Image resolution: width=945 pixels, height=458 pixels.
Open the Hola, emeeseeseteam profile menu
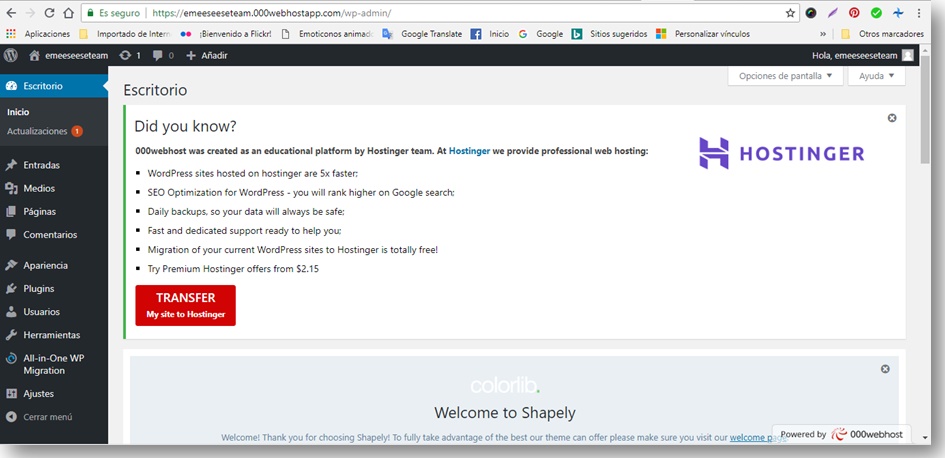pyautogui.click(x=862, y=55)
